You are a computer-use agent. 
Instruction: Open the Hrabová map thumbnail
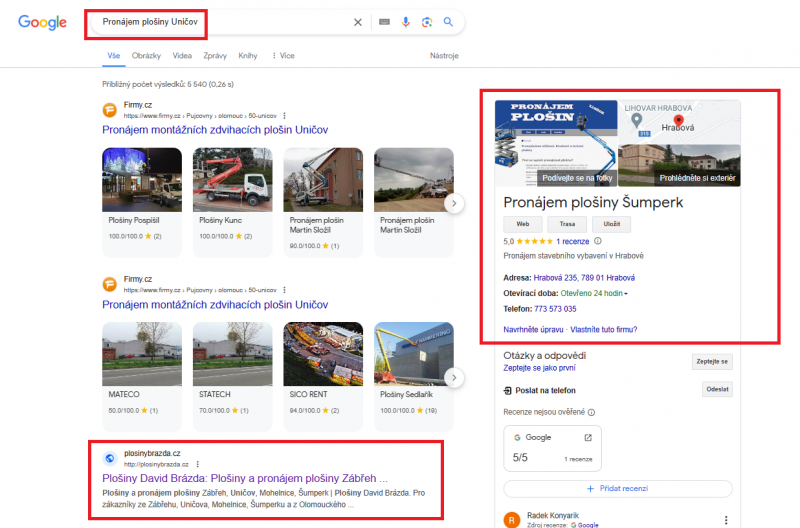(x=679, y=122)
